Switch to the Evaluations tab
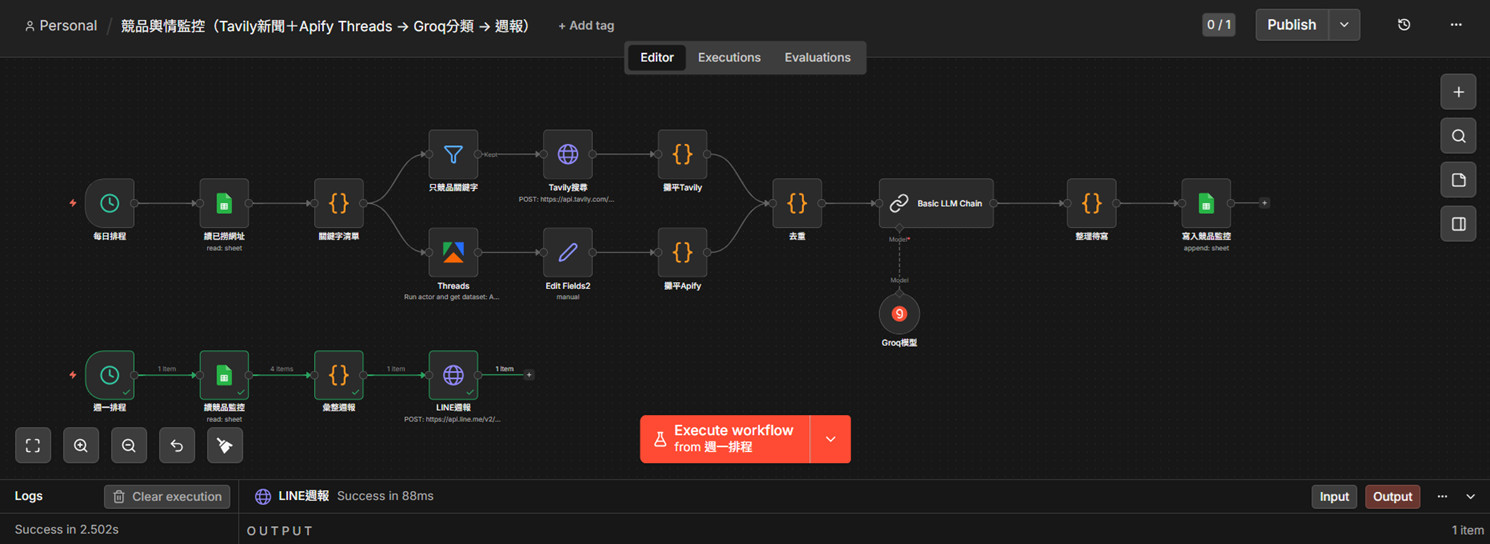The height and width of the screenshot is (544, 1490). click(x=817, y=57)
